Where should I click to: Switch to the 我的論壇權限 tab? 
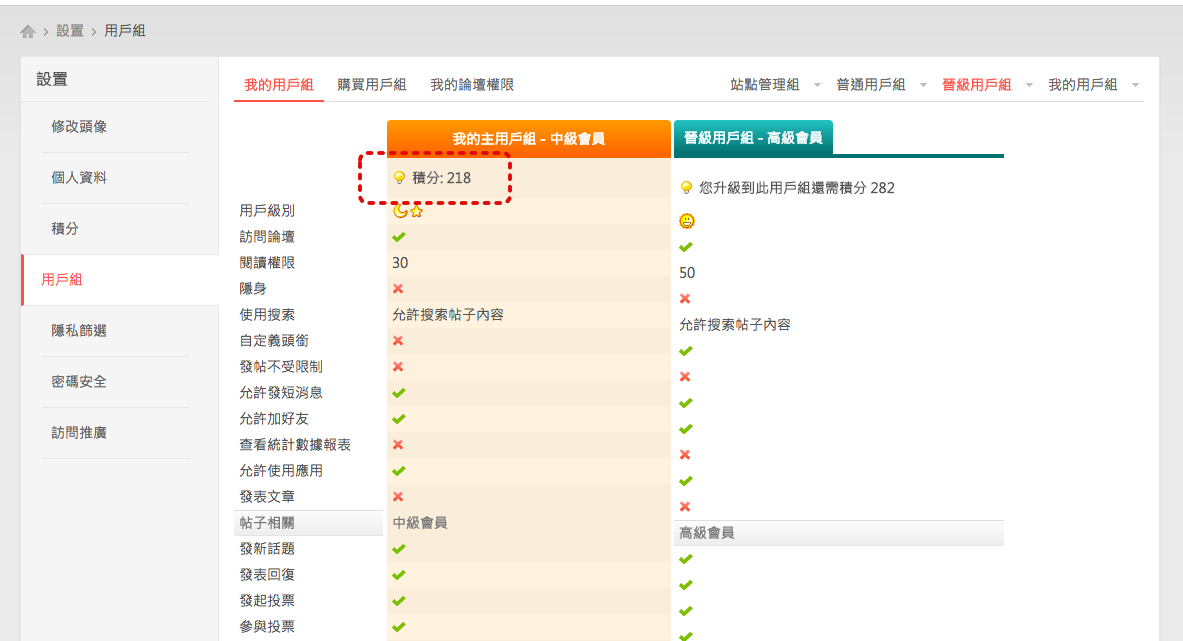pyautogui.click(x=472, y=85)
